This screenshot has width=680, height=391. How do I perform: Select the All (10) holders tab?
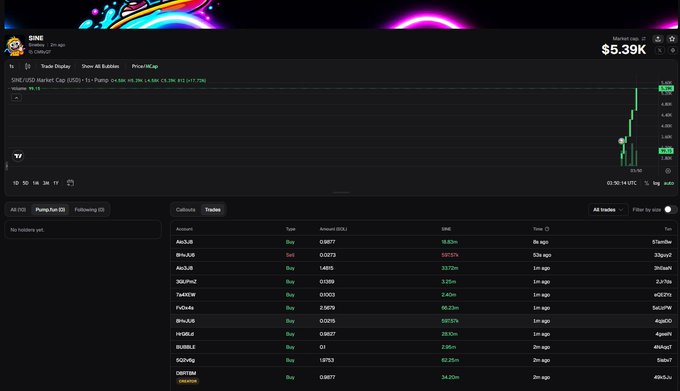18,210
